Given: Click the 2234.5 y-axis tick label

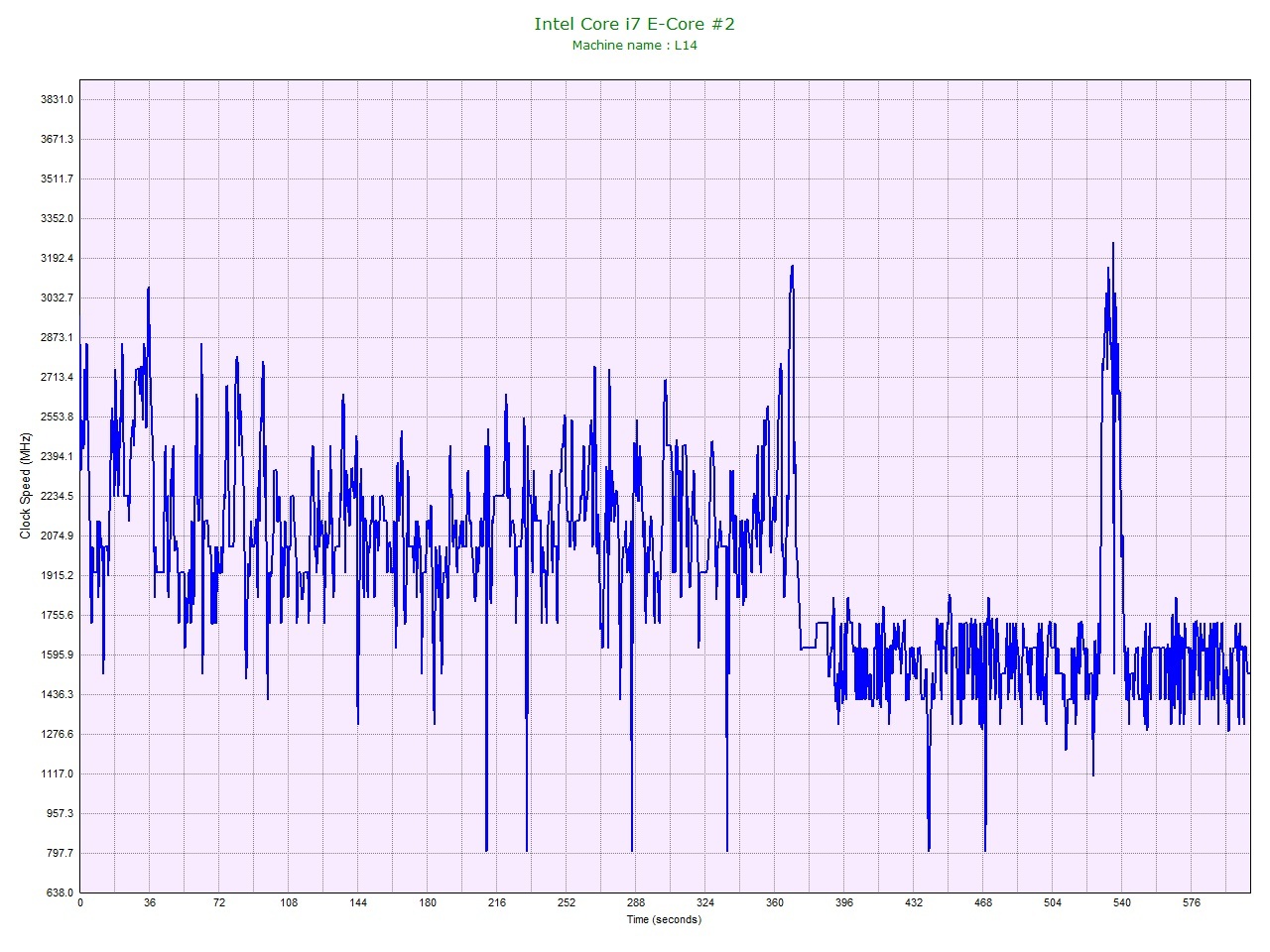Looking at the screenshot, I should point(57,496).
